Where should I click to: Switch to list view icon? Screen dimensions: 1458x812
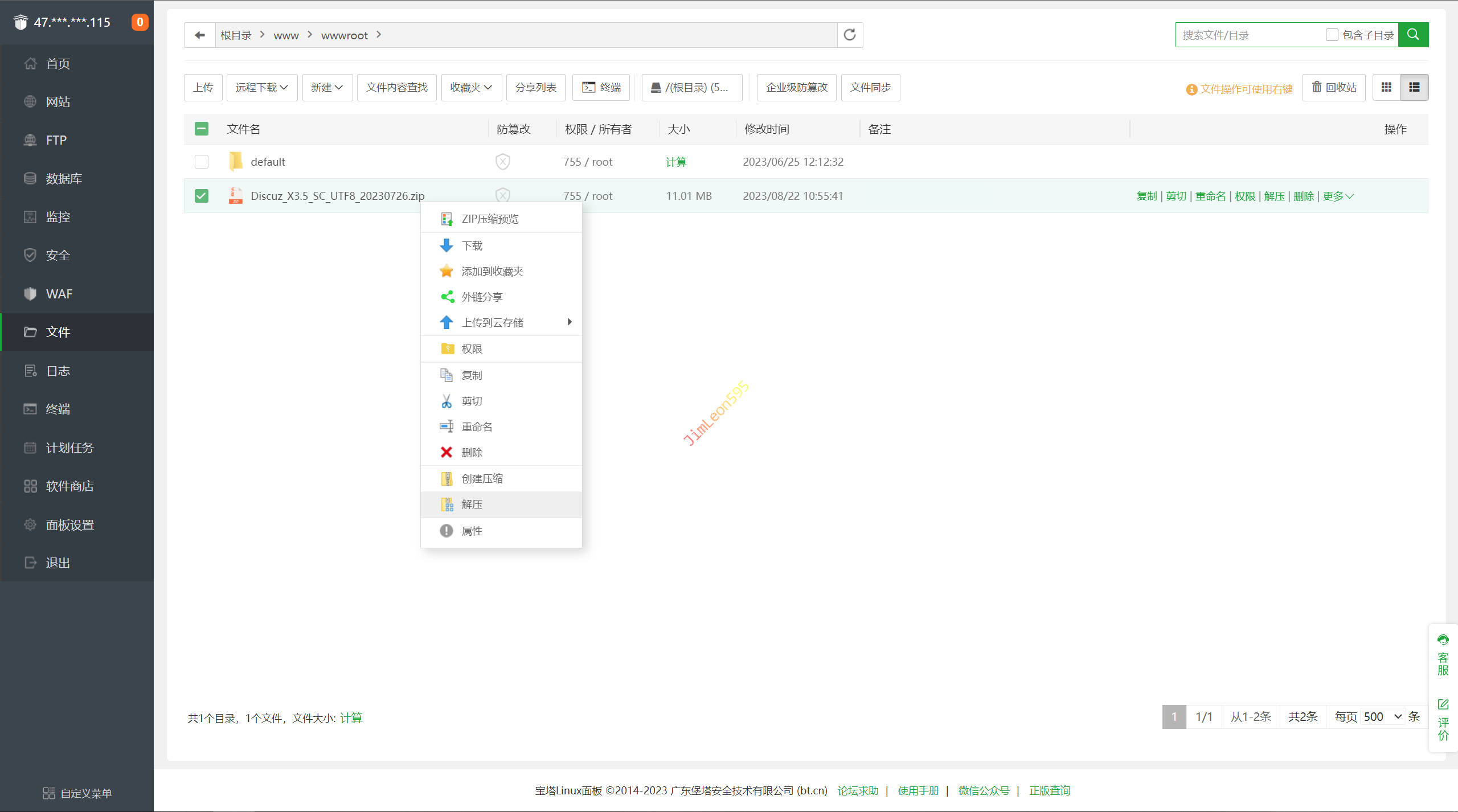(1414, 87)
